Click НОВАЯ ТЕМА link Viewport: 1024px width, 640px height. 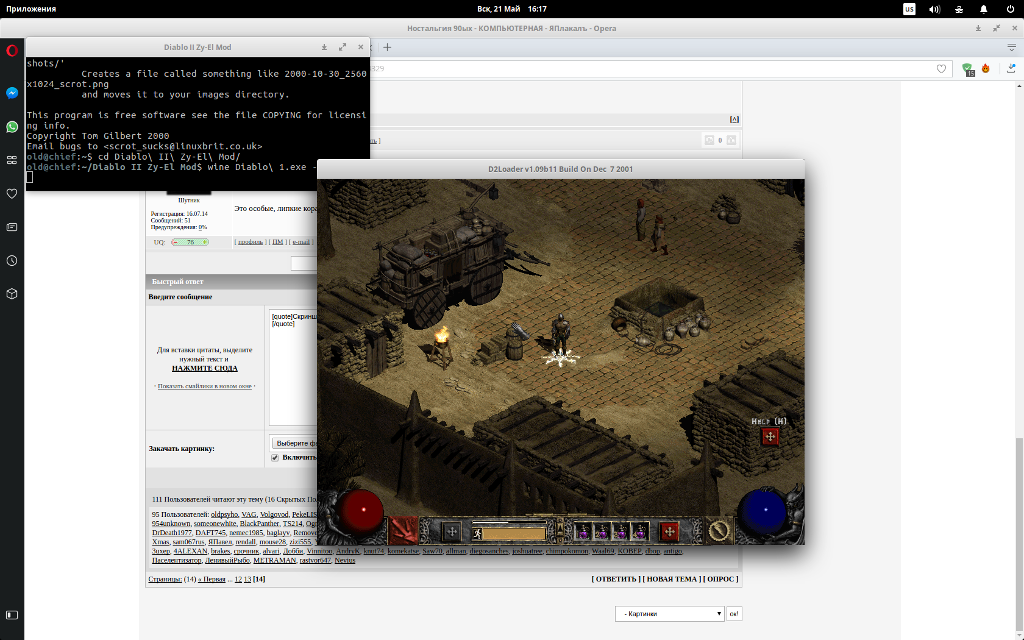click(x=672, y=579)
